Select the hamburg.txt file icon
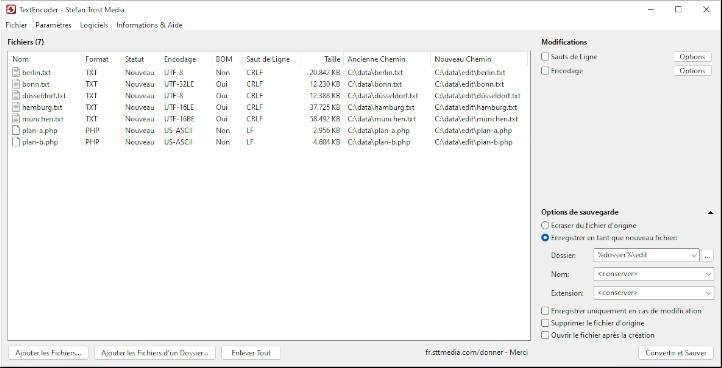The height and width of the screenshot is (368, 722). [16, 107]
